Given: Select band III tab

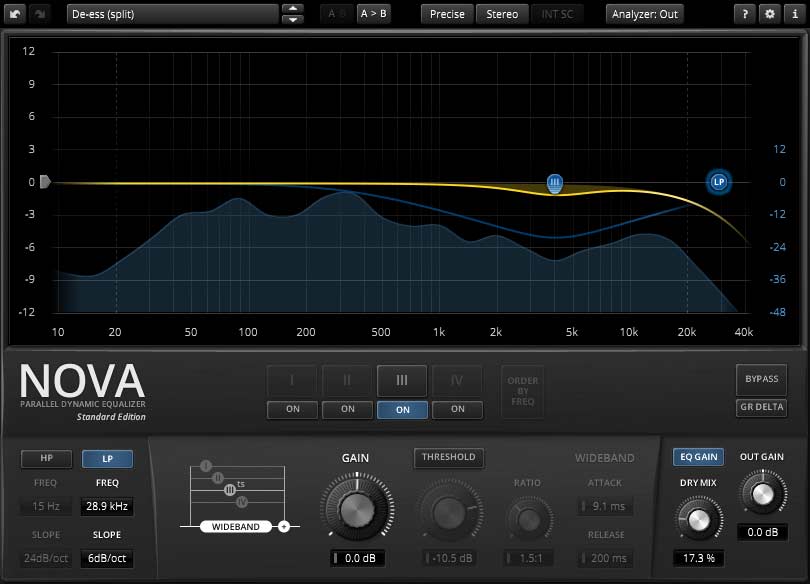Looking at the screenshot, I should point(402,381).
